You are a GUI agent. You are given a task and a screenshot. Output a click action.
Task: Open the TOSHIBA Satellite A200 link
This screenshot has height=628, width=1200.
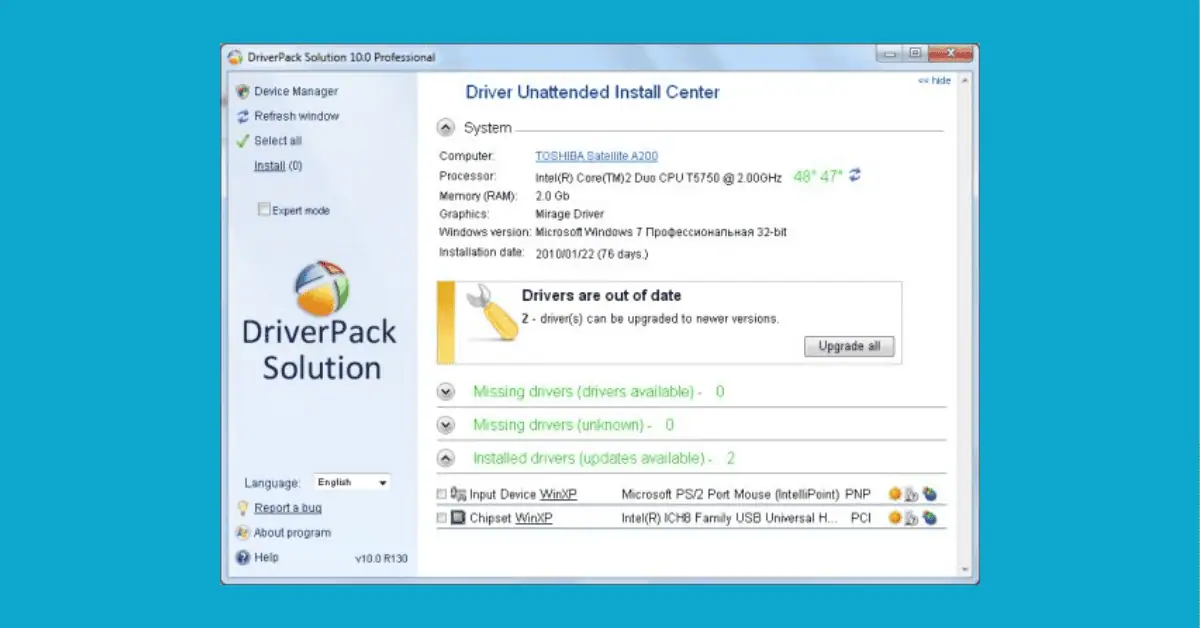coord(597,155)
